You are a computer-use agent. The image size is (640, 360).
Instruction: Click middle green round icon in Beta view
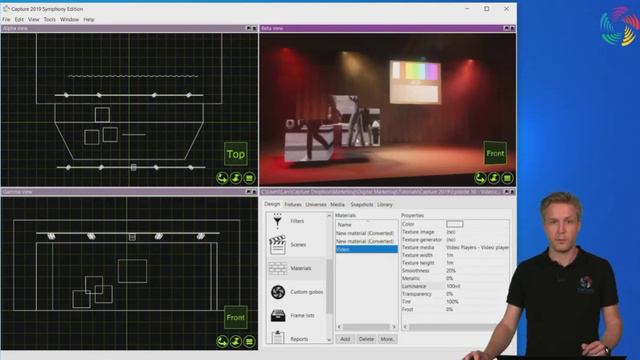[x=494, y=178]
